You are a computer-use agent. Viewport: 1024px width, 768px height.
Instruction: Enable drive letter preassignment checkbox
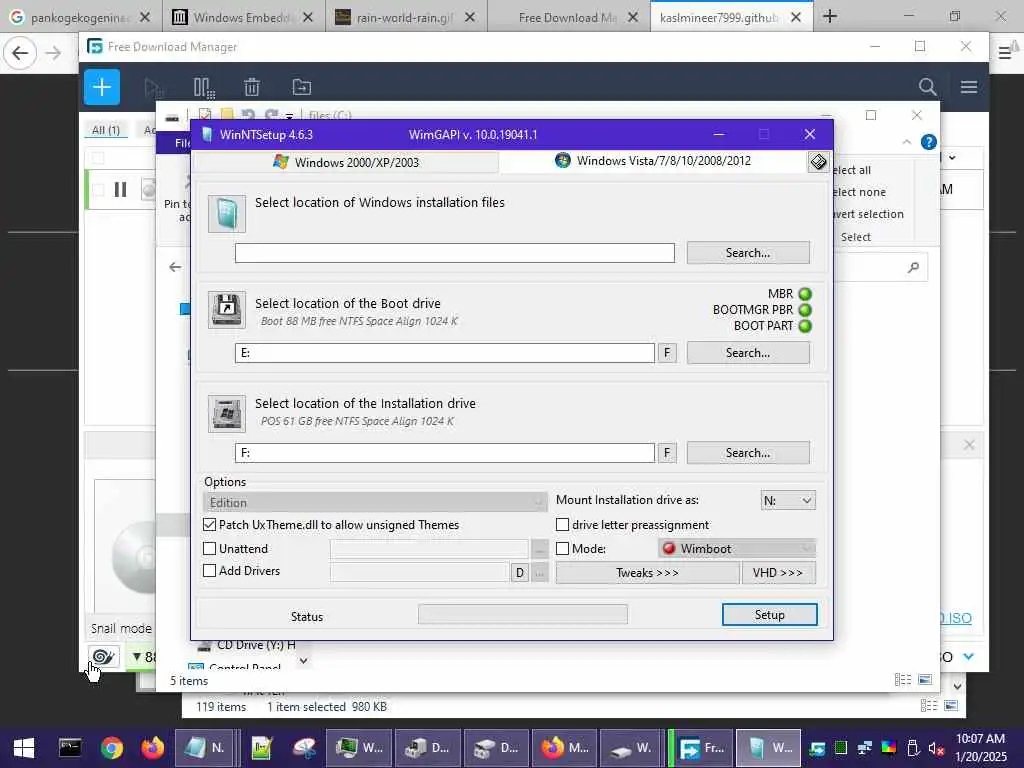click(562, 524)
